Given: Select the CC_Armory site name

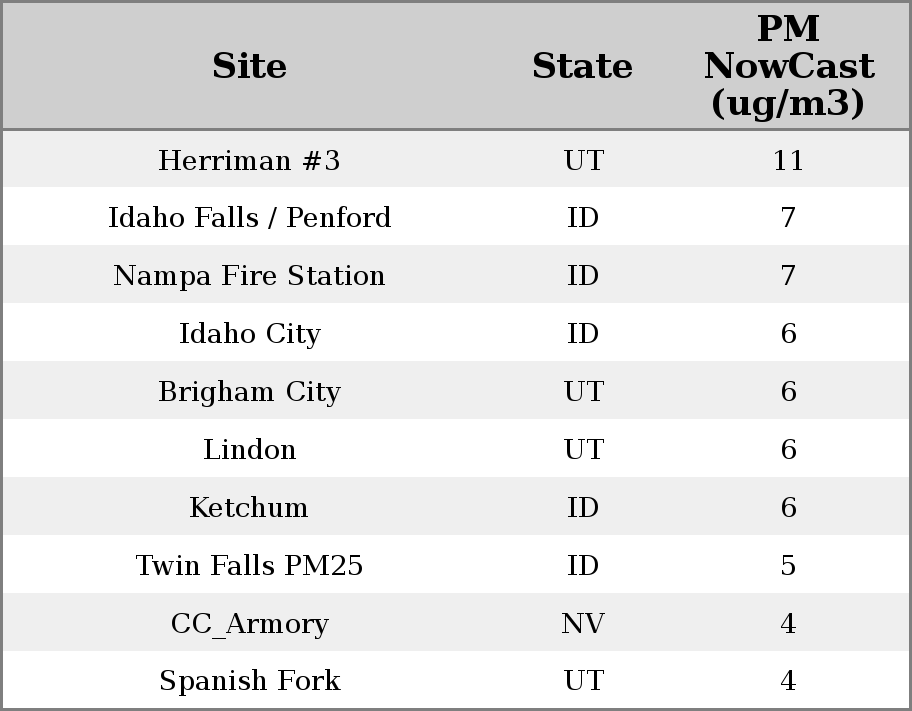Looking at the screenshot, I should (249, 624).
